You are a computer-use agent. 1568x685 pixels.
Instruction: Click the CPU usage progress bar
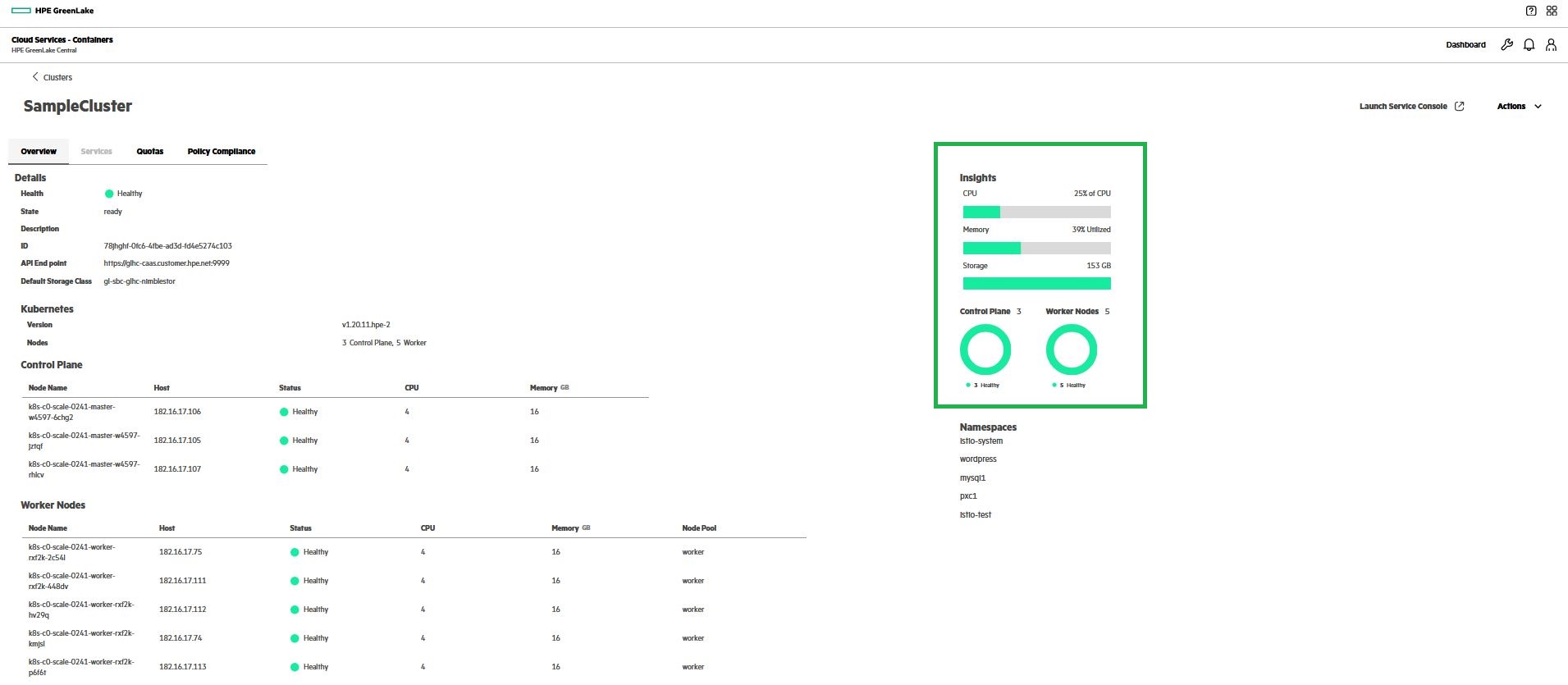tap(1036, 212)
